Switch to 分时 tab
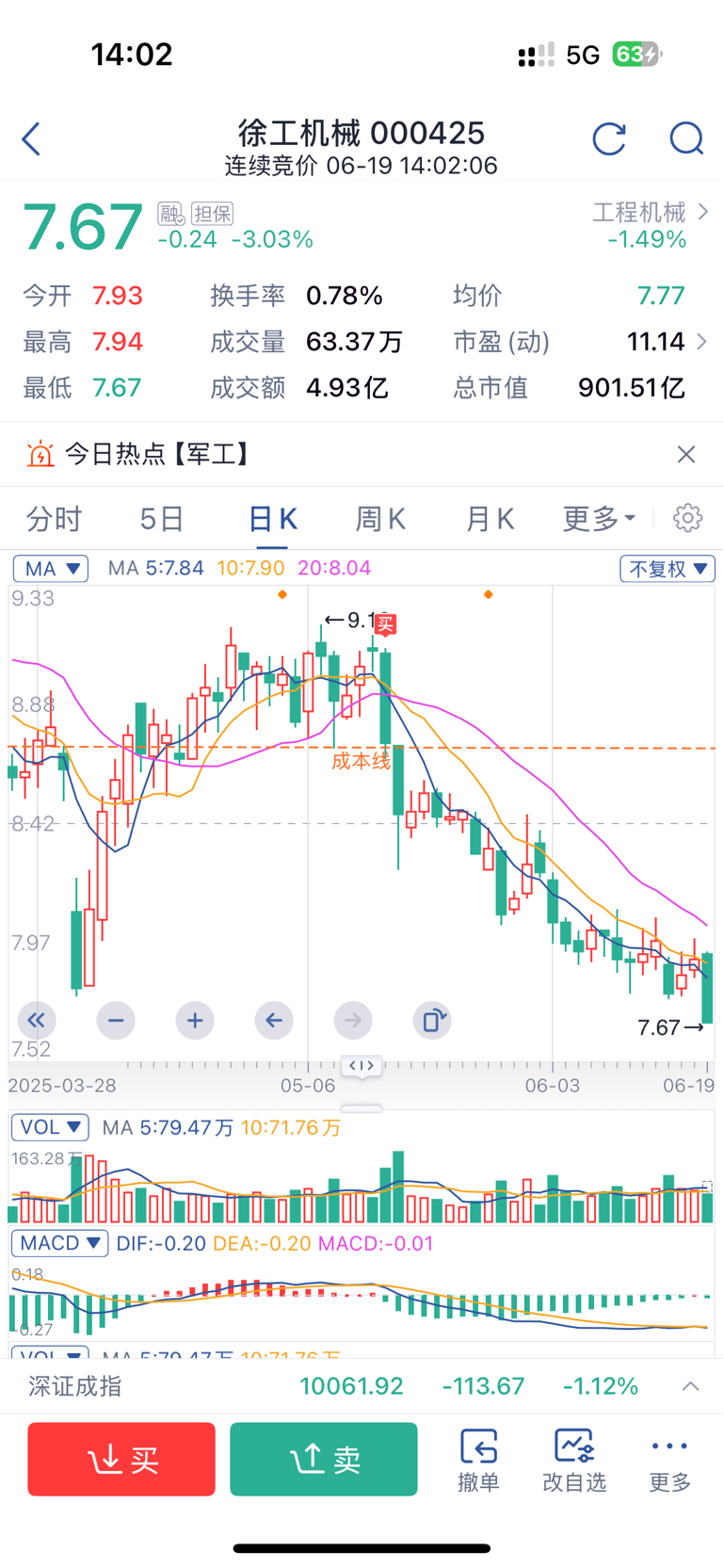 (54, 518)
